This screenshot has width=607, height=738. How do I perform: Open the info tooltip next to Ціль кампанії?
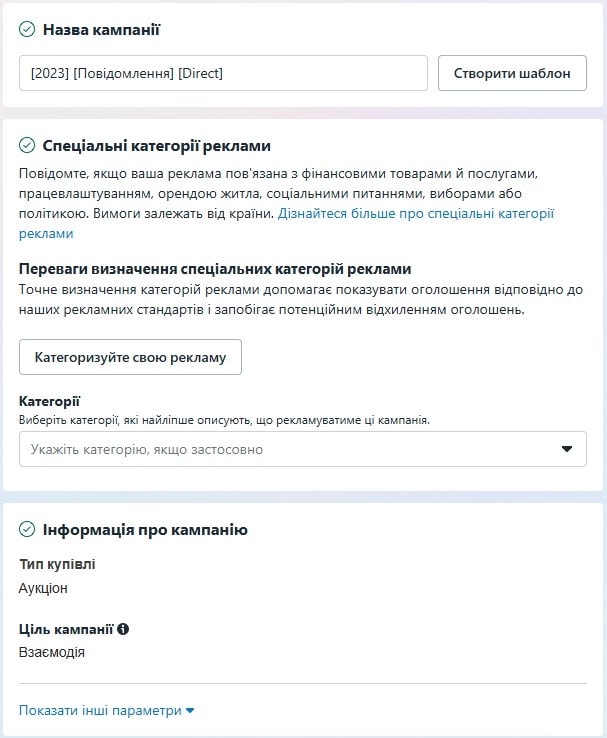point(123,629)
